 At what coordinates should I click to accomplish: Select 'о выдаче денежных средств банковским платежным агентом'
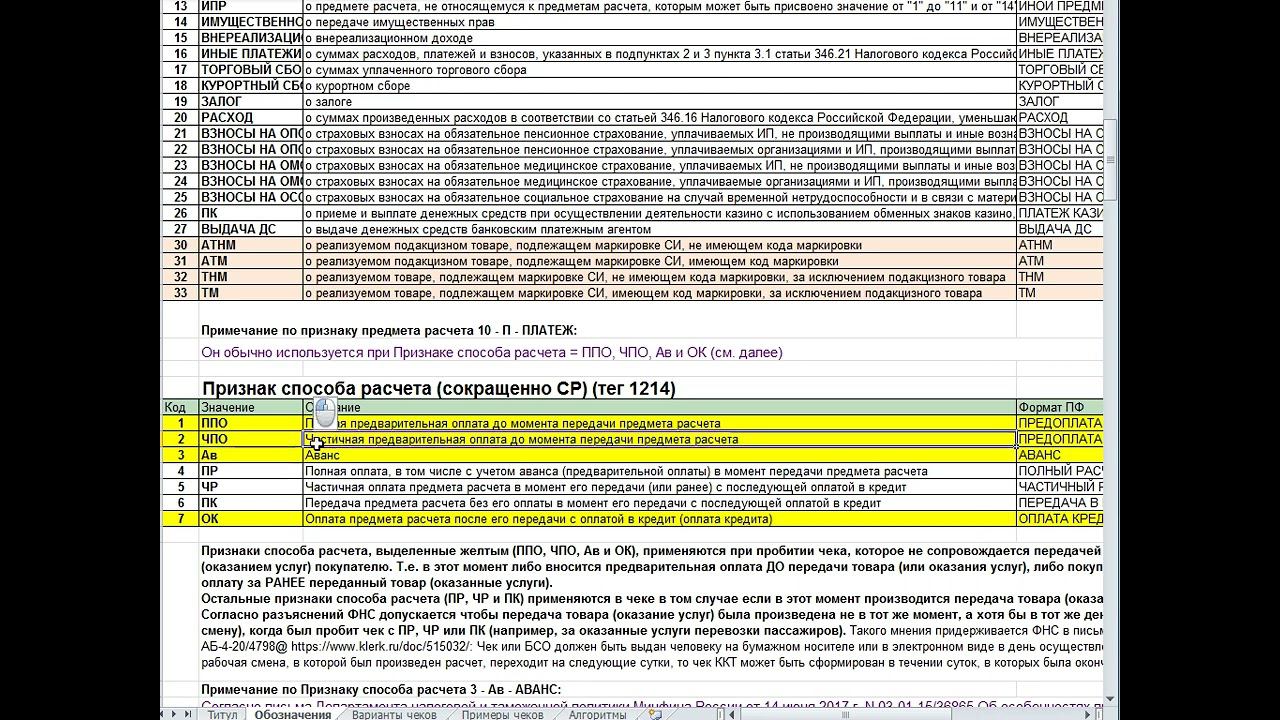pyautogui.click(x=660, y=229)
